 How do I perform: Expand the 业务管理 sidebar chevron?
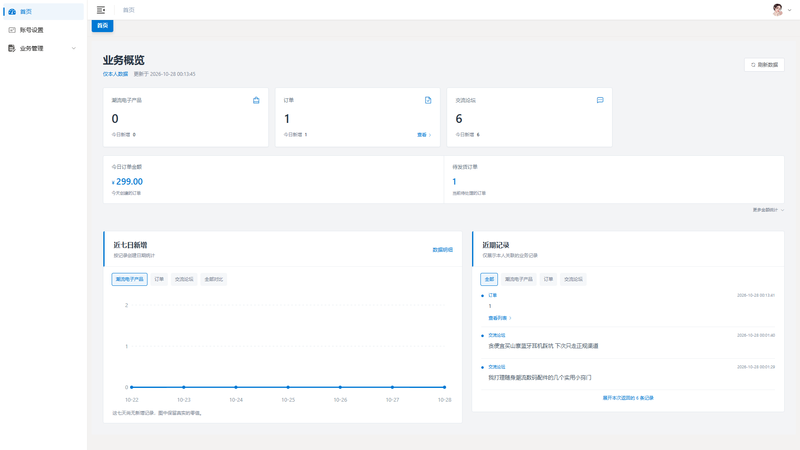pos(73,48)
